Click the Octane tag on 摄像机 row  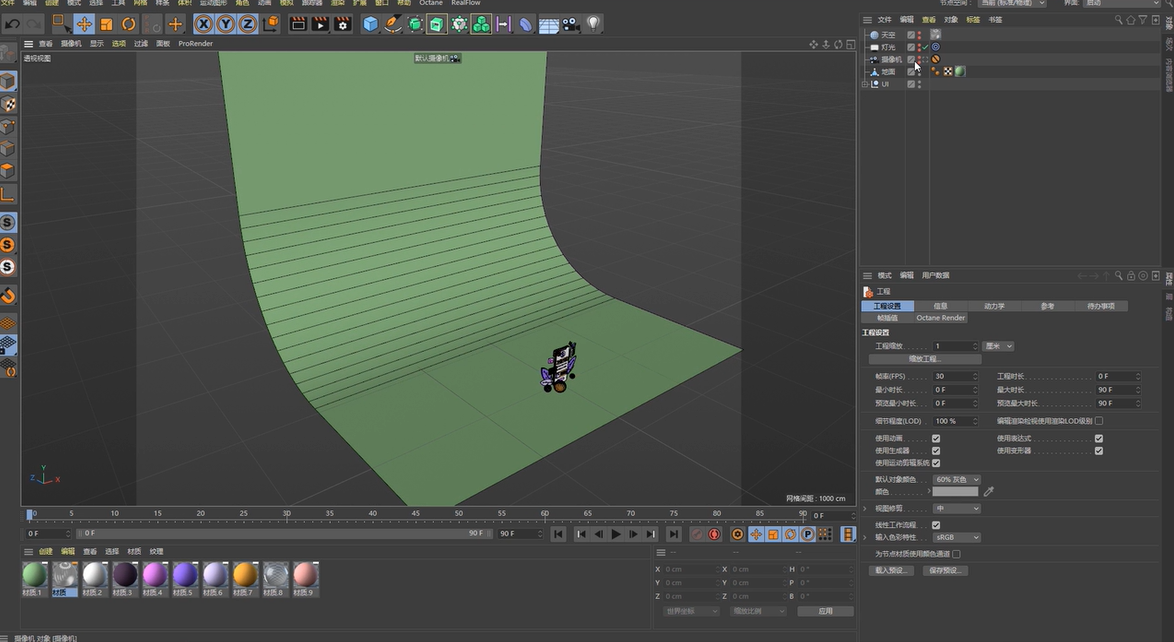coord(935,58)
